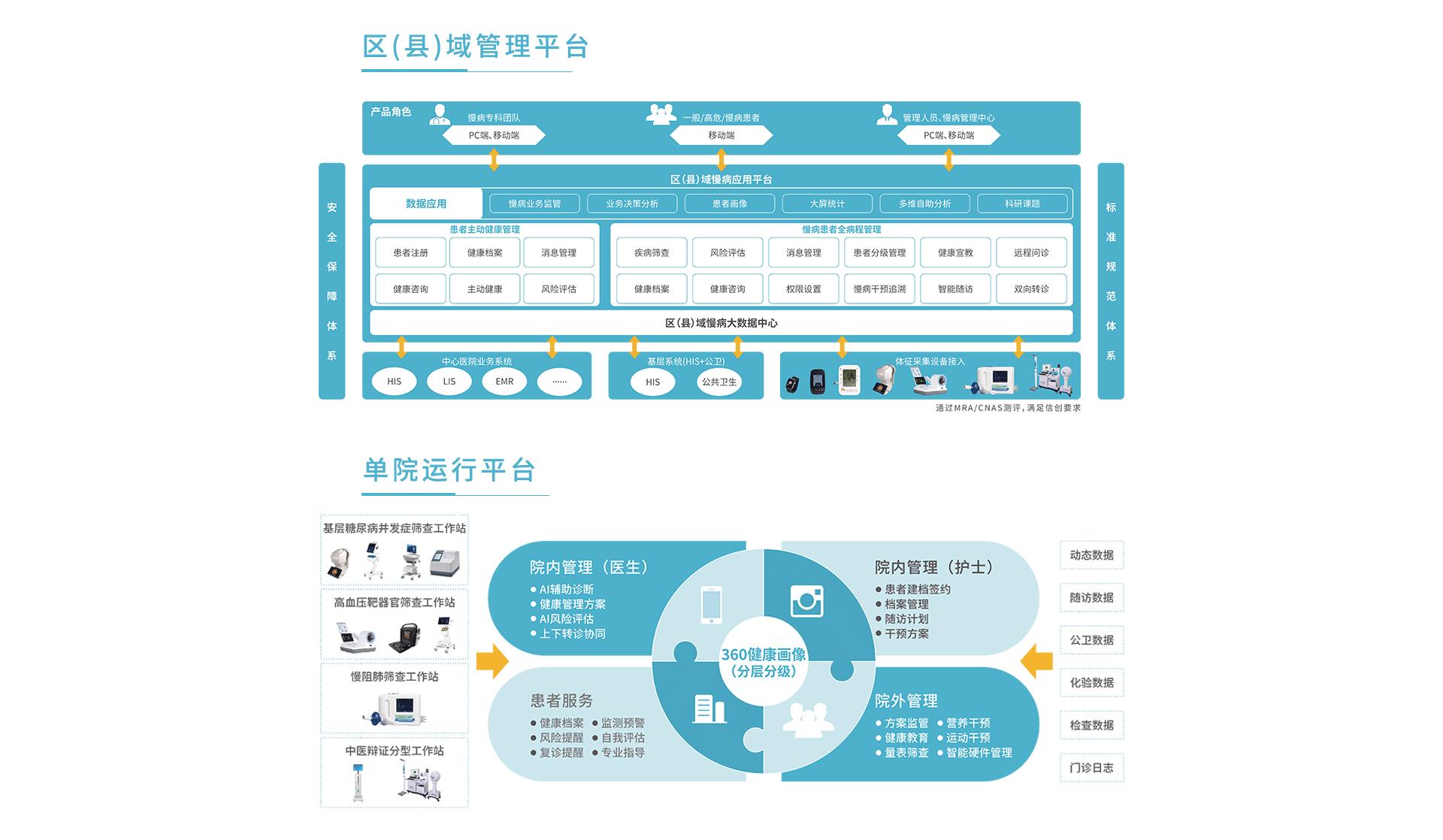Open the 检查数据 box
Viewport: 1443px width, 840px height.
pos(1092,725)
